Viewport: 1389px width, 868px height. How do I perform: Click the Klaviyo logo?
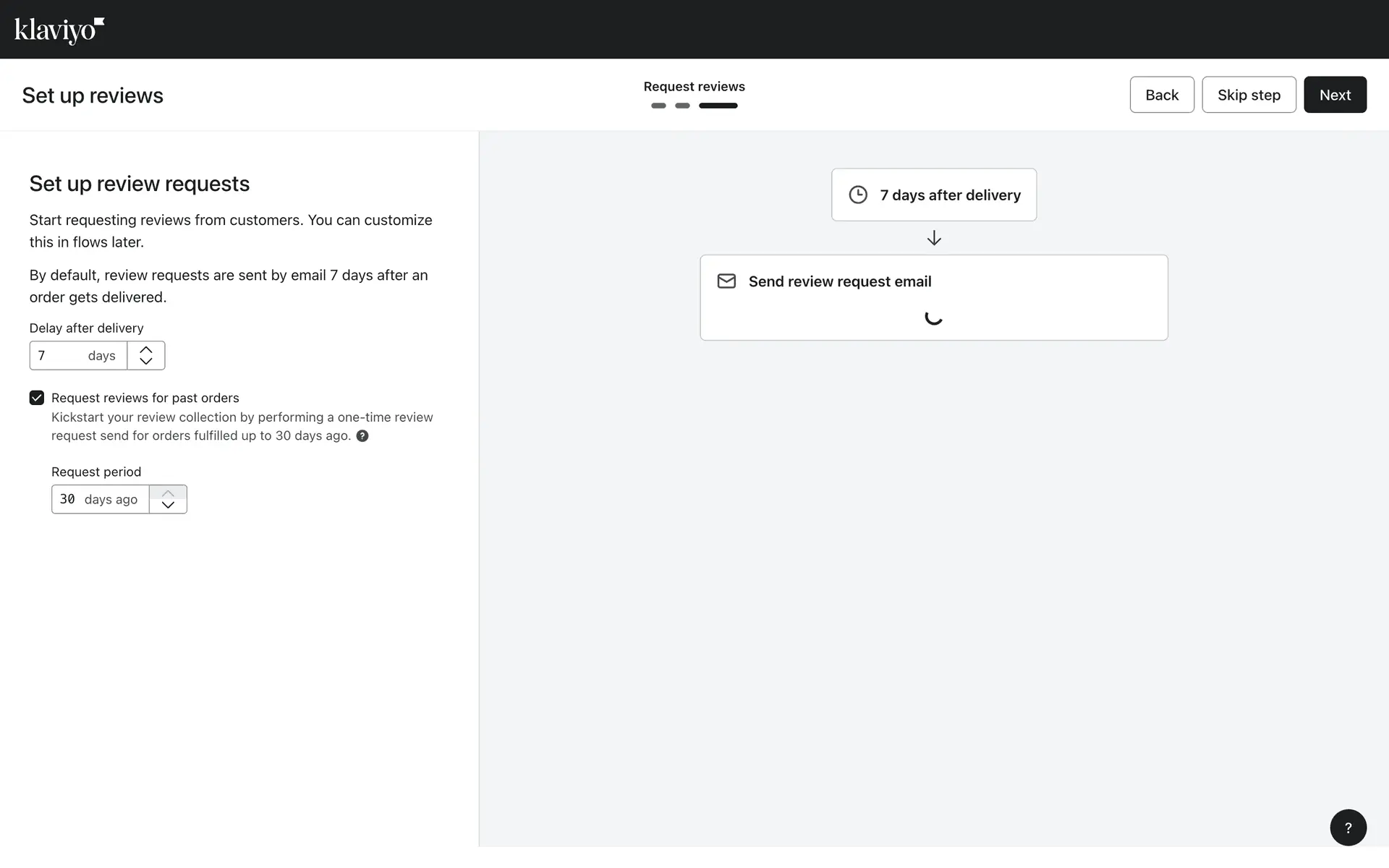pyautogui.click(x=59, y=30)
